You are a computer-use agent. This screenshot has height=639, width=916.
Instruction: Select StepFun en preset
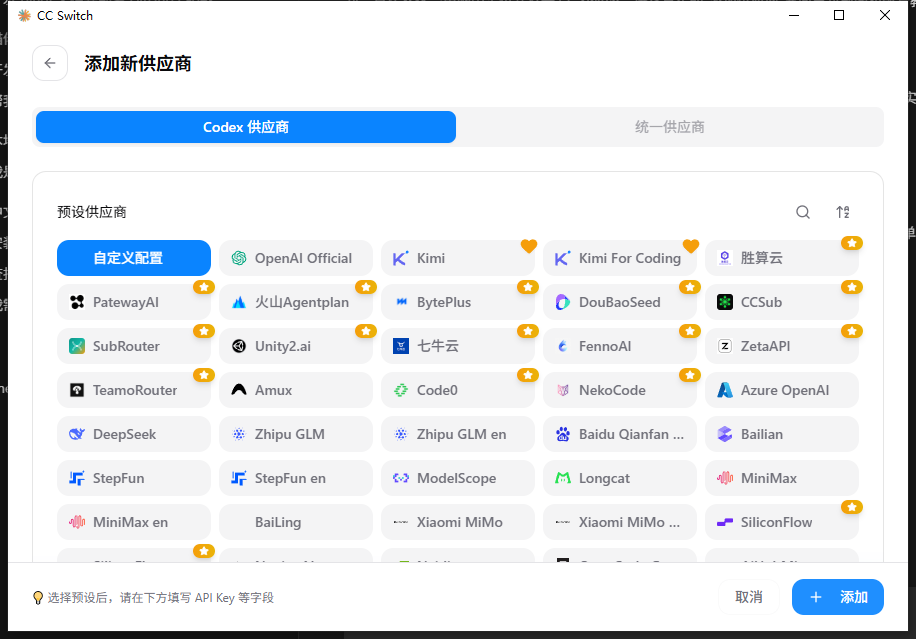296,478
